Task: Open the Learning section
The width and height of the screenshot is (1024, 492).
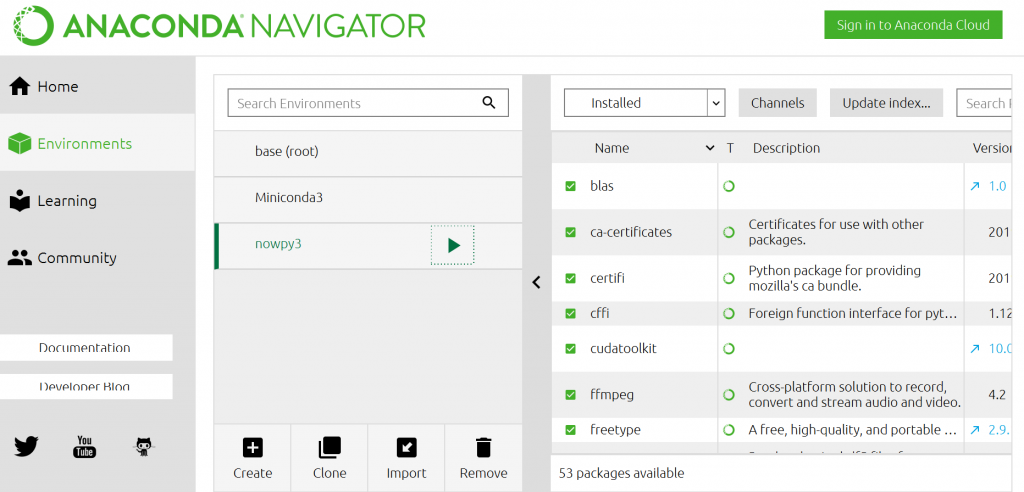Action: (x=97, y=201)
